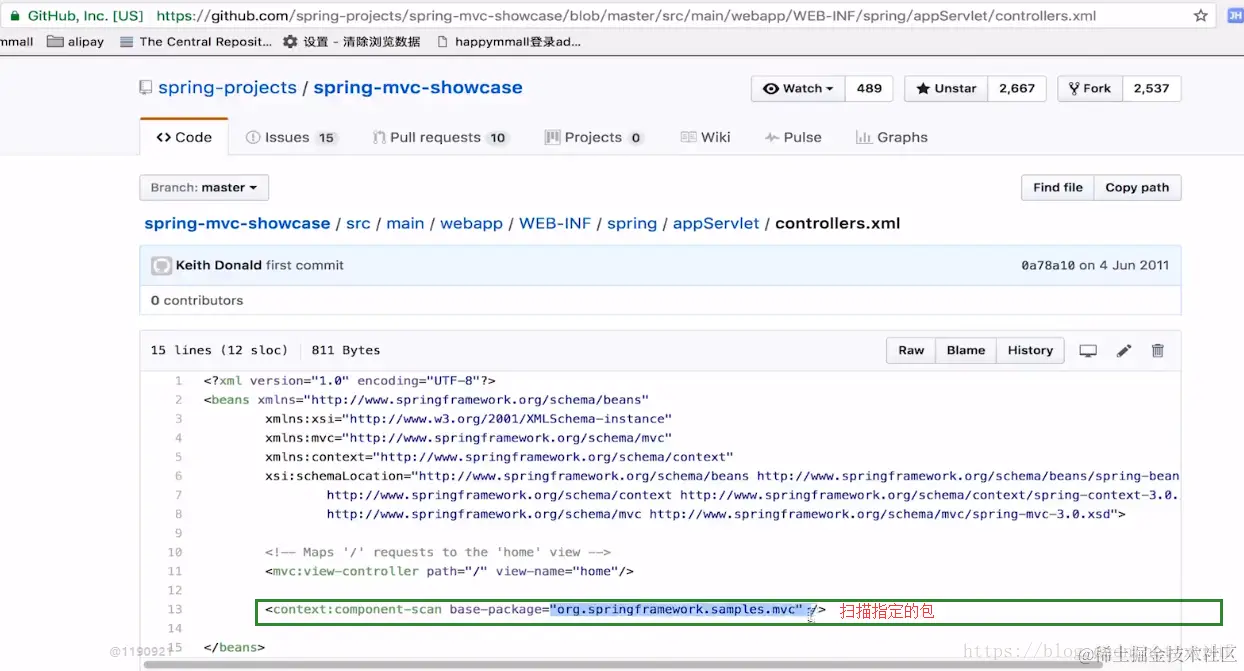Switch to the Pulse tab
This screenshot has width=1244, height=671.
pos(793,137)
